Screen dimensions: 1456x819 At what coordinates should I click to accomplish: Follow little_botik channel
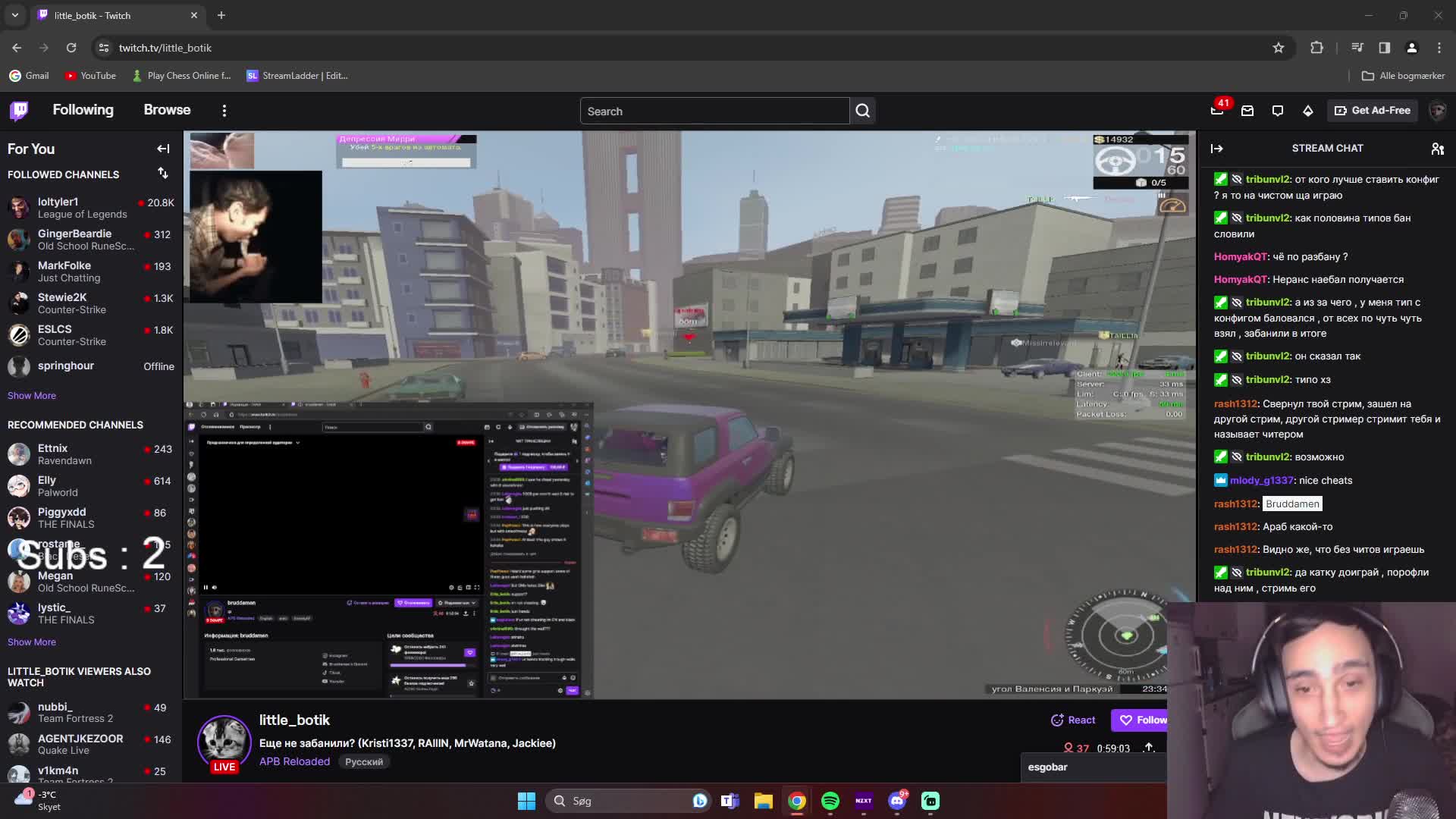(1140, 720)
